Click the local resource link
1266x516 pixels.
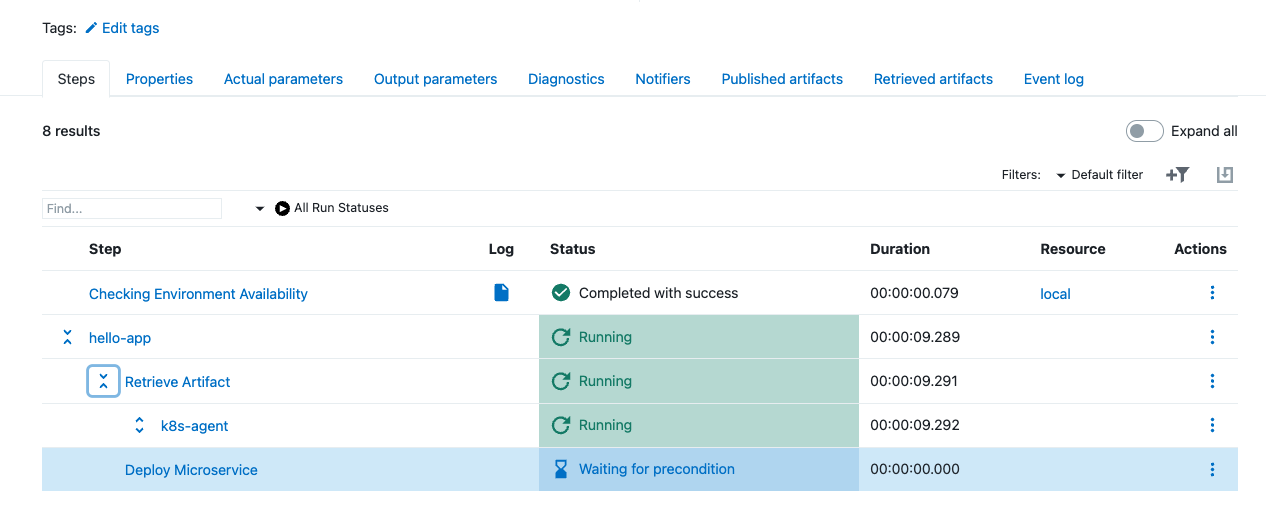click(1055, 294)
